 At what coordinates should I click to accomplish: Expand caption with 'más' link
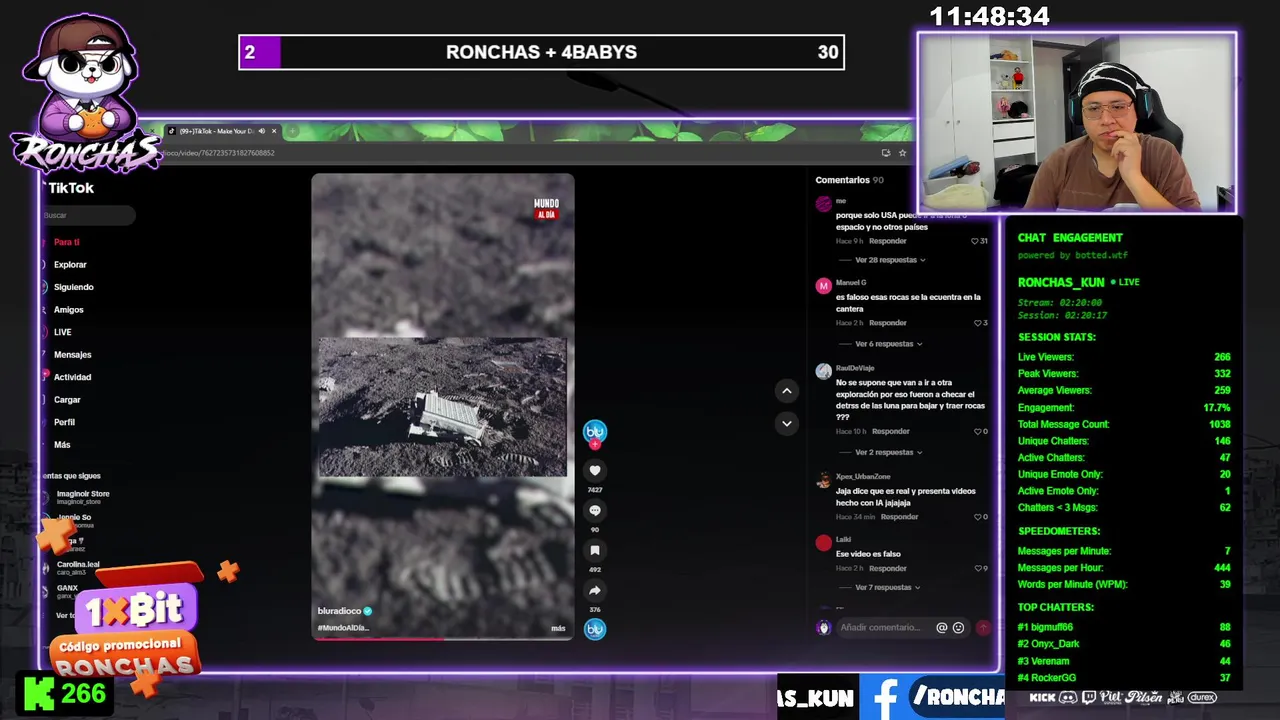tap(558, 628)
